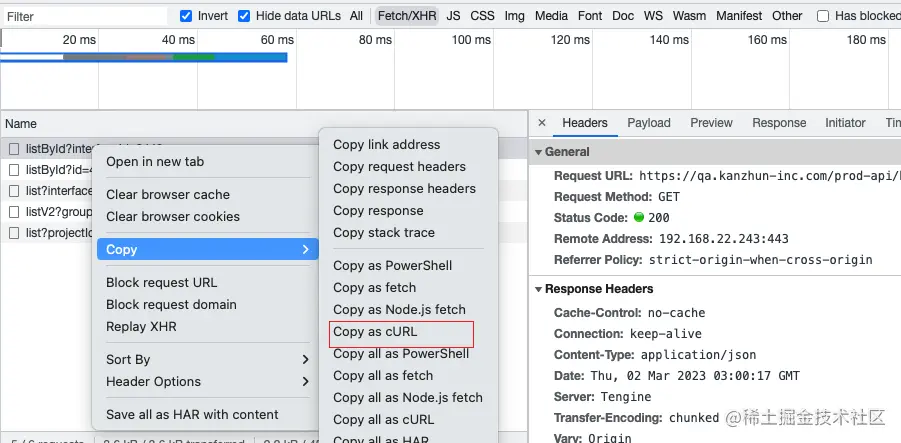Screen dimensions: 901x443
Task: Close the request details panel
Action: (541, 123)
